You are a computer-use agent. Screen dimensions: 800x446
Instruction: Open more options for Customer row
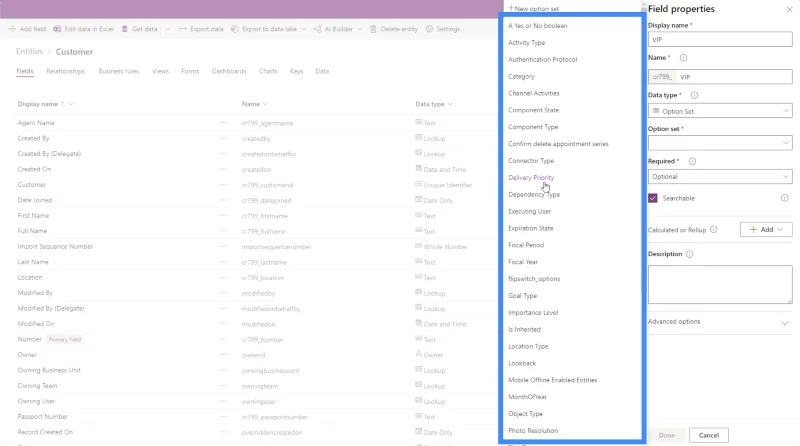(223, 184)
